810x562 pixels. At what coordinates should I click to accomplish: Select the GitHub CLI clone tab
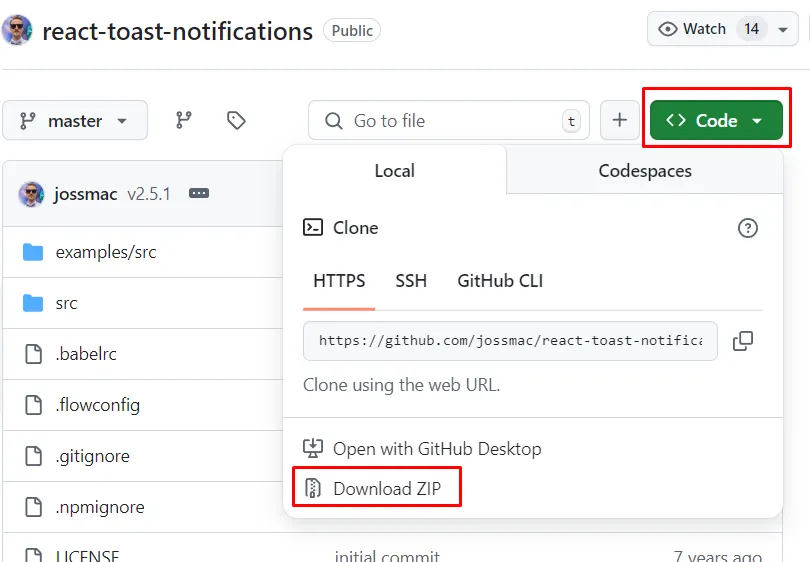click(500, 281)
